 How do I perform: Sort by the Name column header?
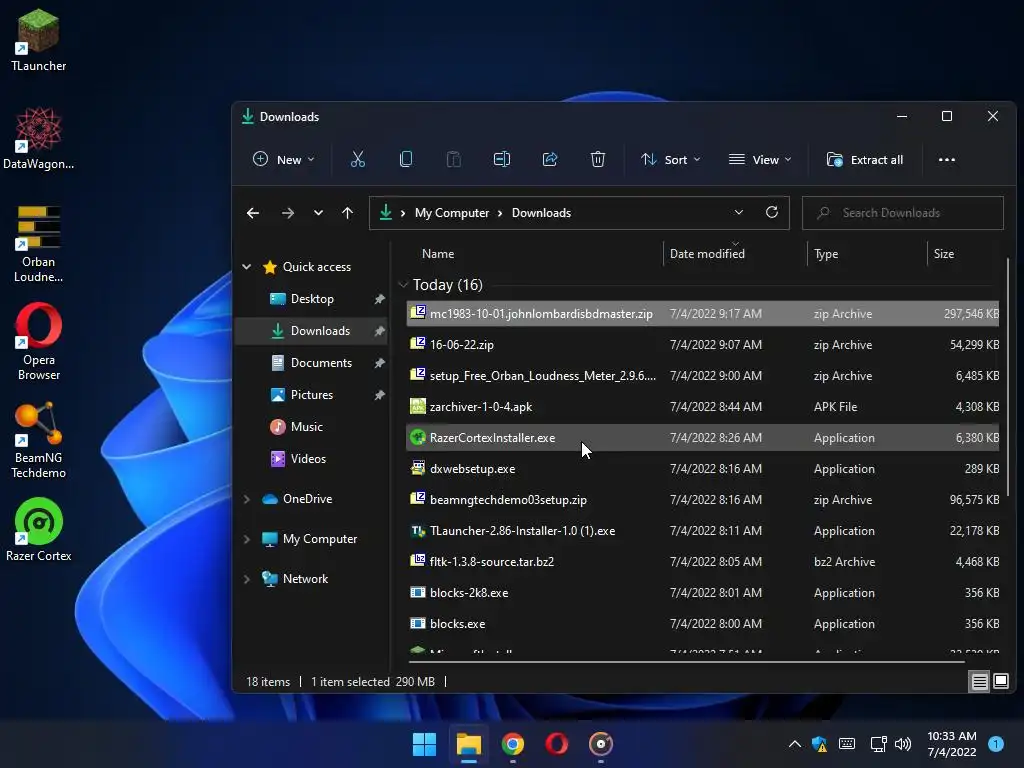[x=438, y=253]
